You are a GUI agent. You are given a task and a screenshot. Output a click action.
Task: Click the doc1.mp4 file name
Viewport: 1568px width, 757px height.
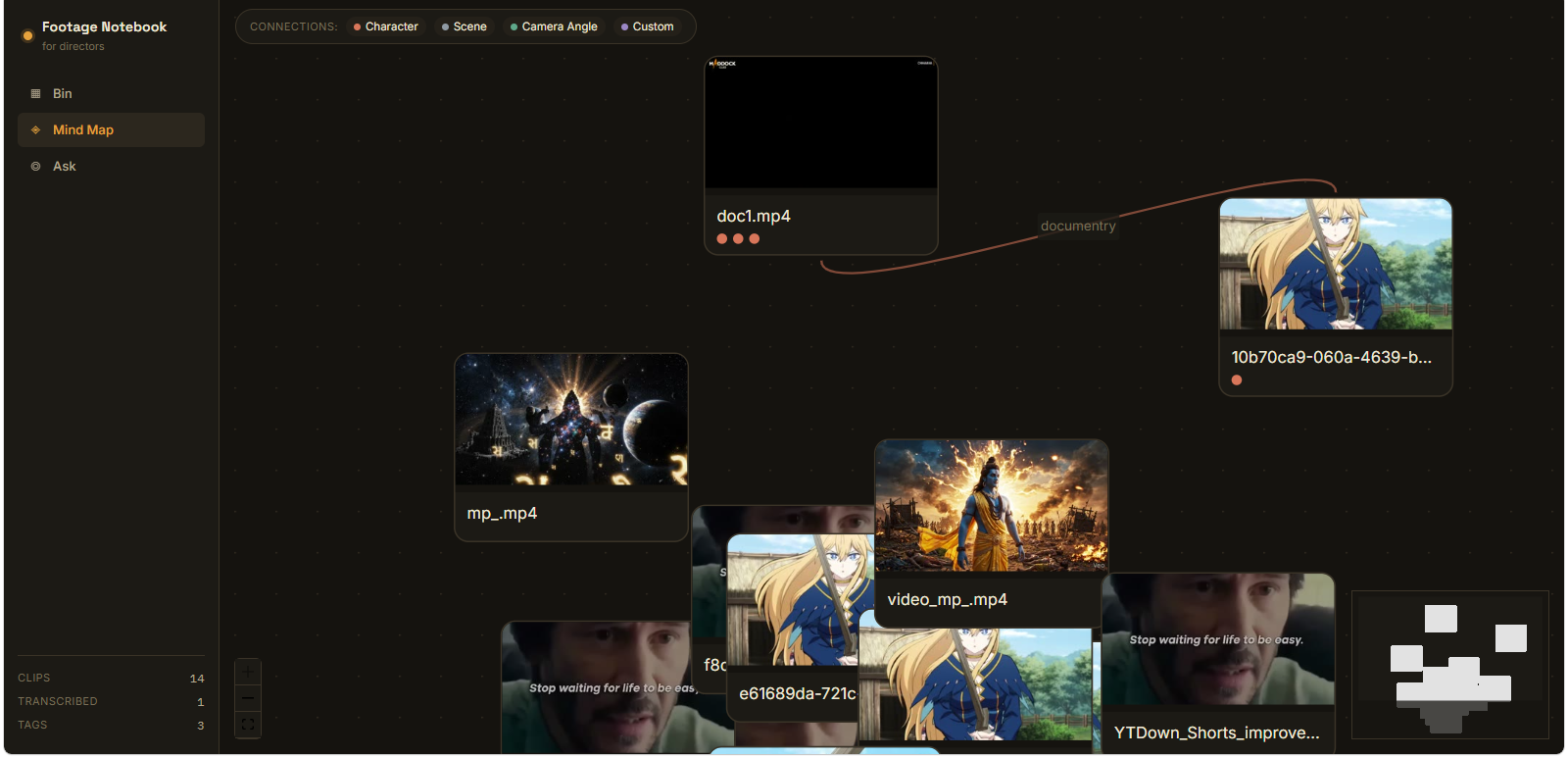point(754,216)
